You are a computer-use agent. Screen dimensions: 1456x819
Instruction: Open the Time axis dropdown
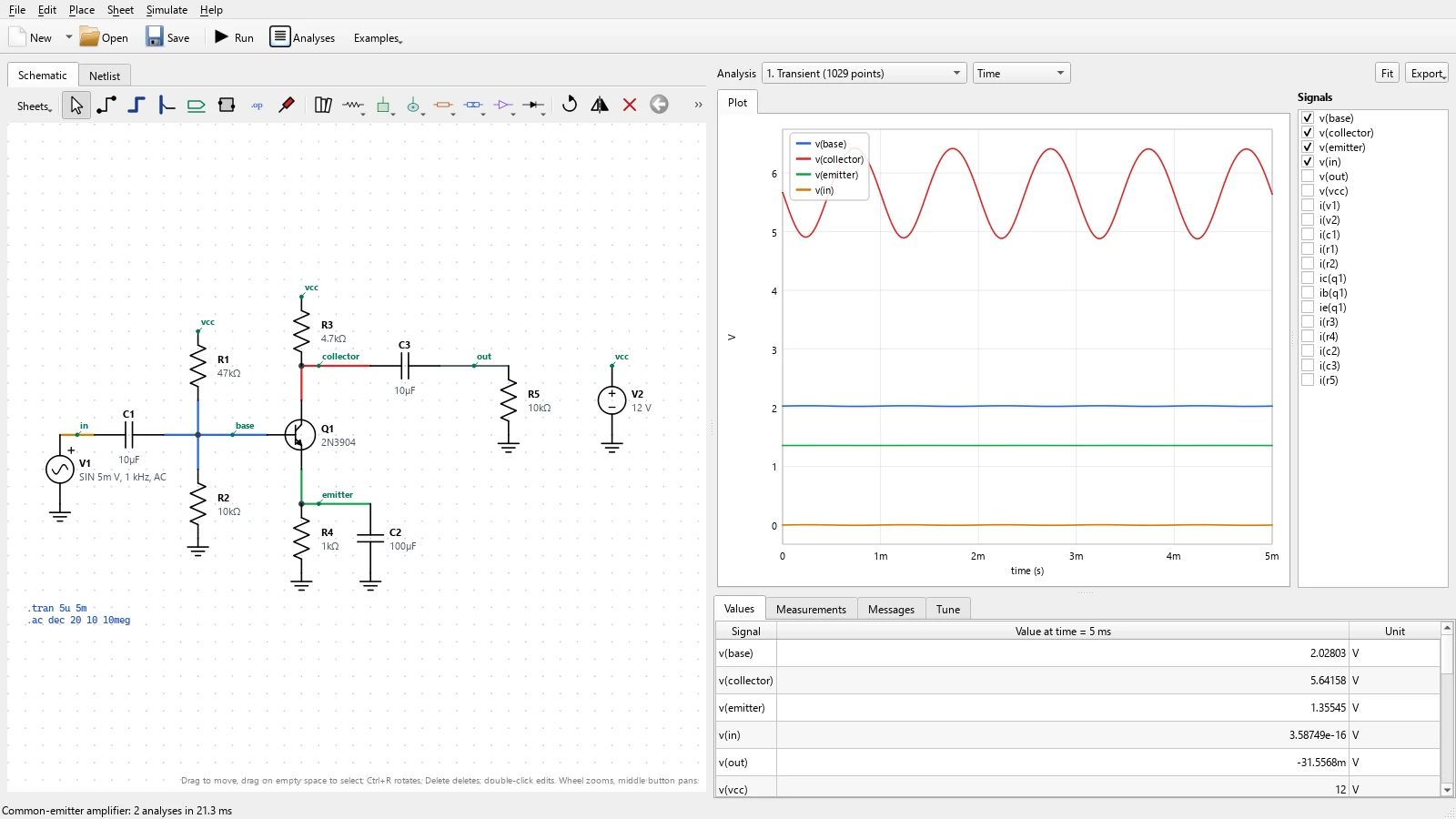pos(1022,73)
